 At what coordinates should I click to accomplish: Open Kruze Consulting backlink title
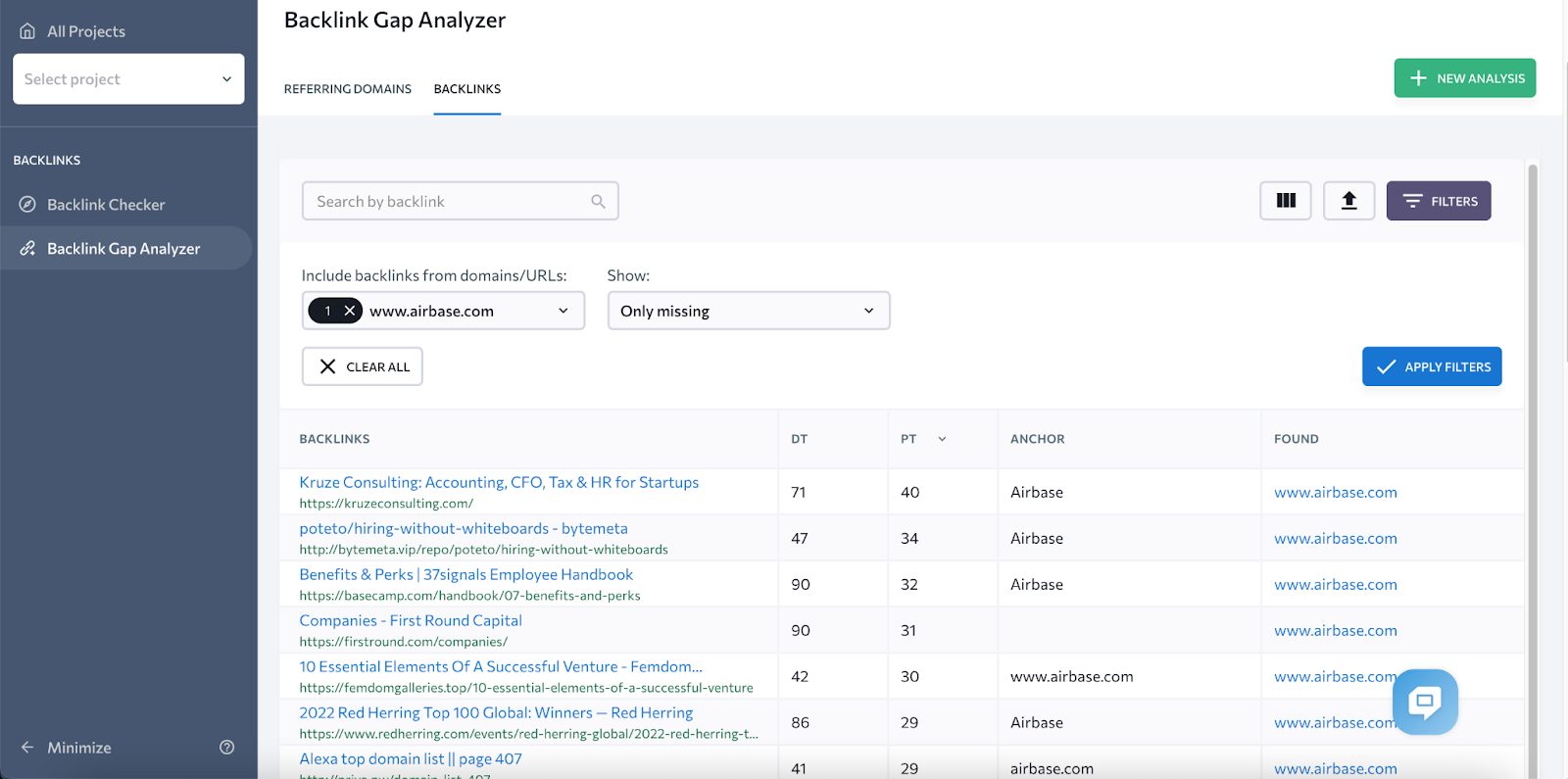click(499, 482)
